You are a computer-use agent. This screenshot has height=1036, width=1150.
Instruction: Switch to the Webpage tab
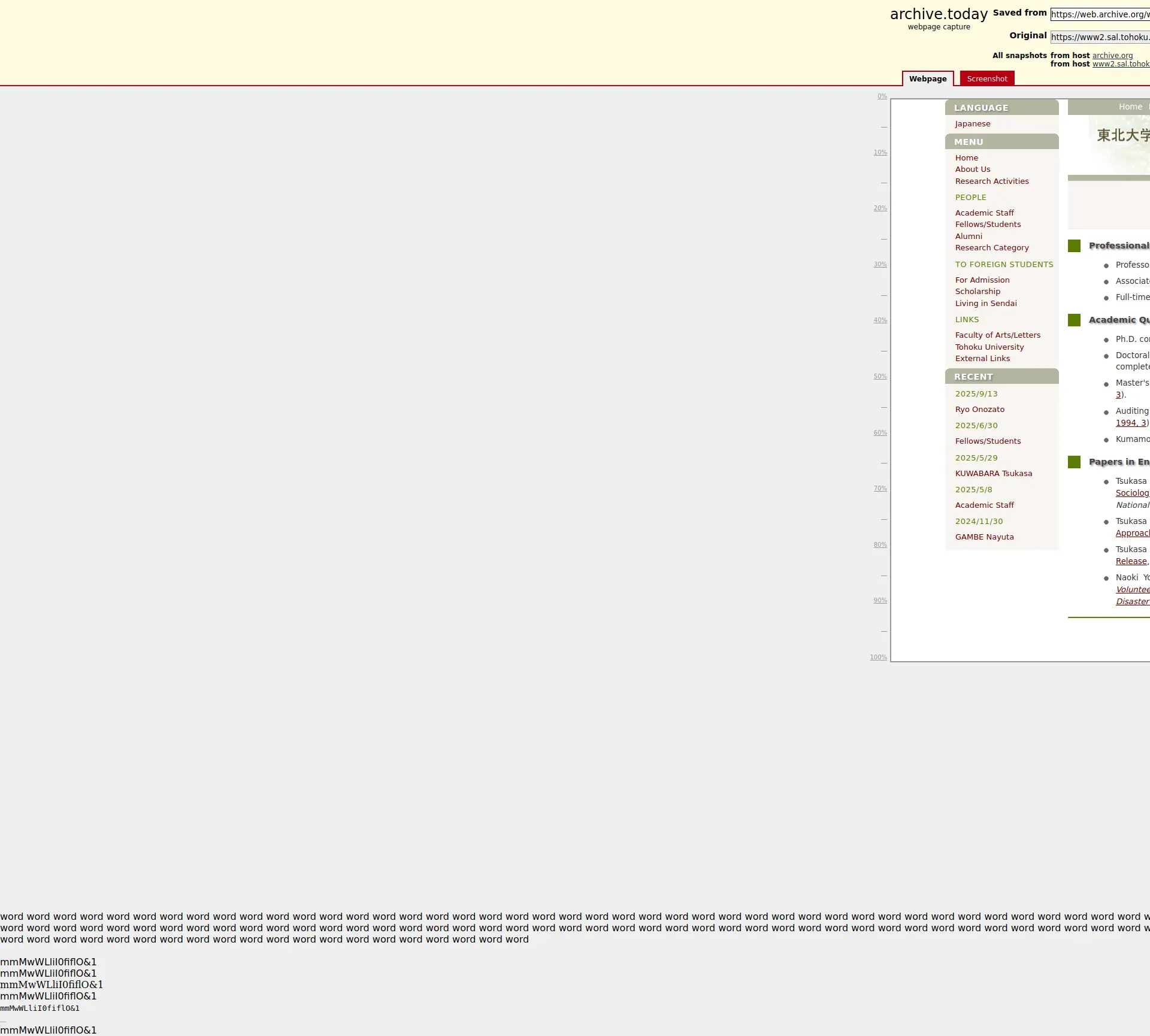(927, 79)
